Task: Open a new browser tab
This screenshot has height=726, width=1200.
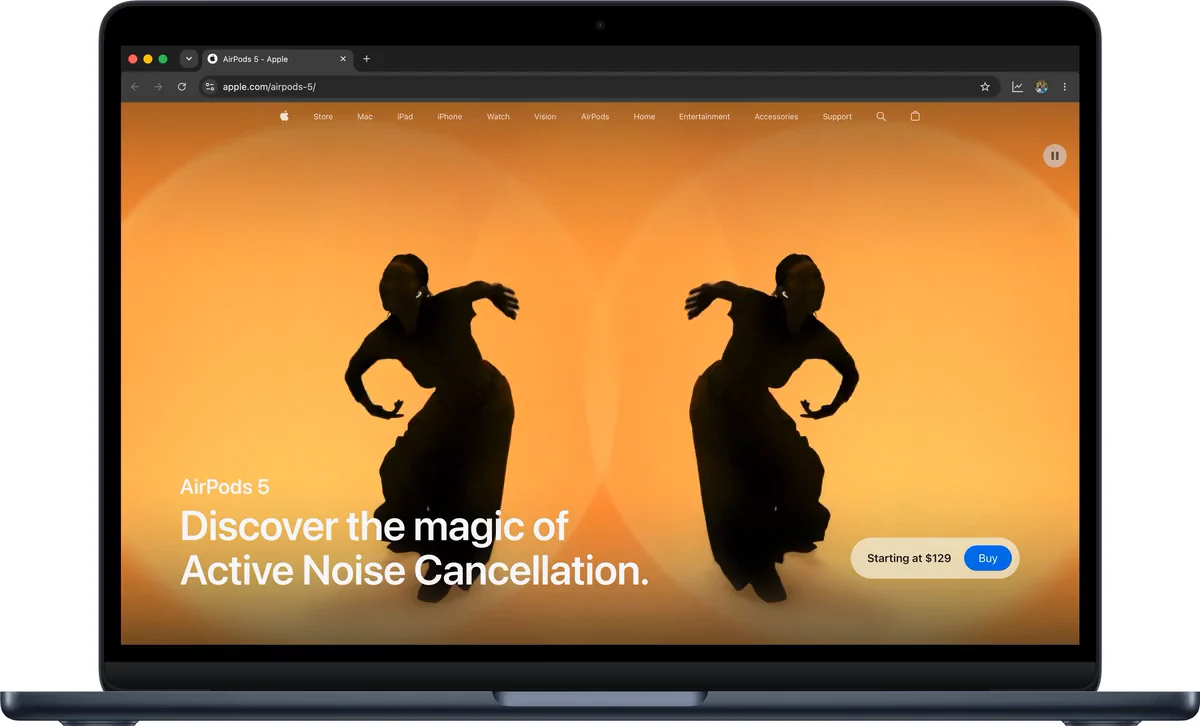Action: tap(366, 59)
